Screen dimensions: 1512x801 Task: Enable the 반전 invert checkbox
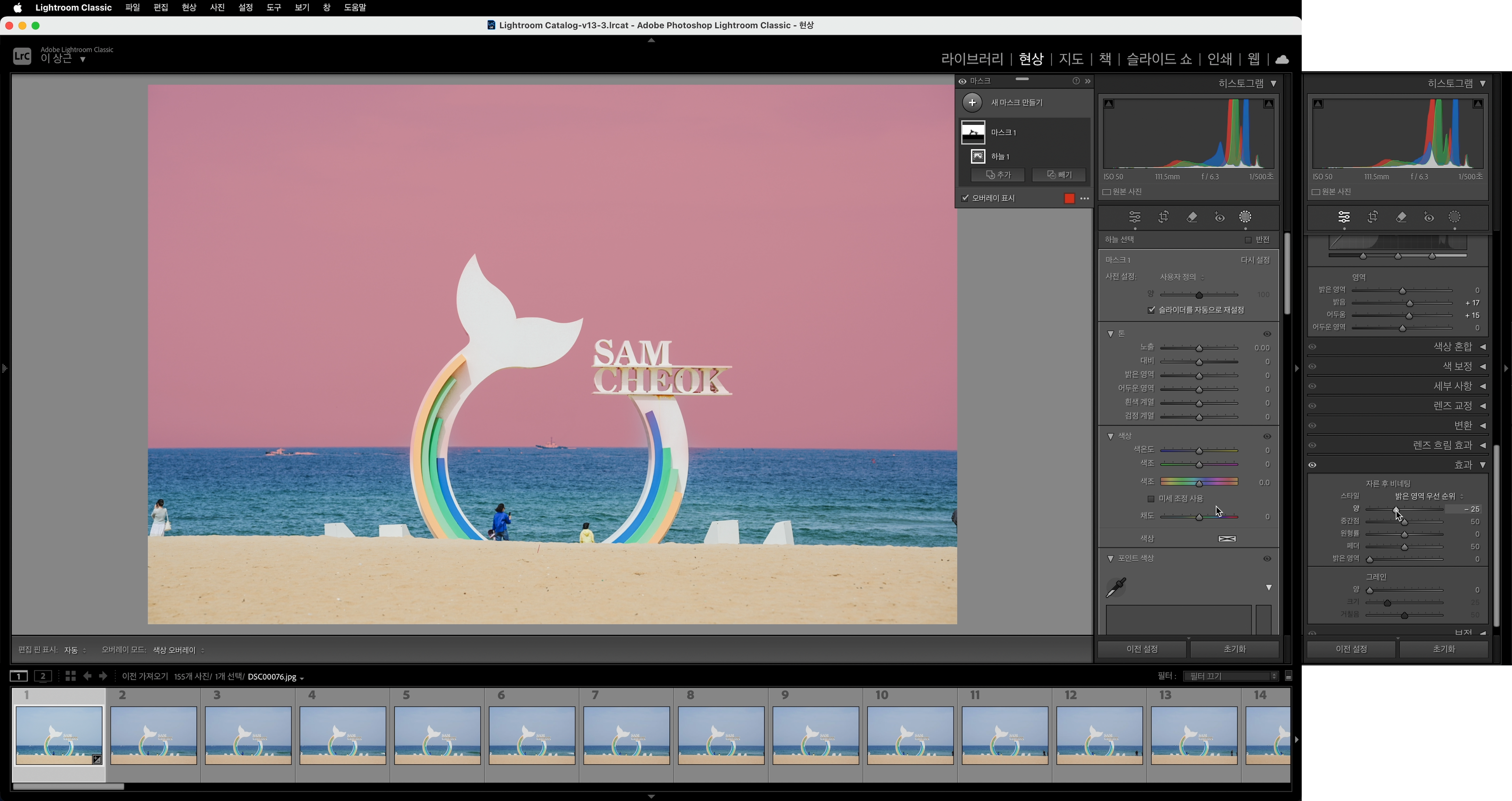1248,240
